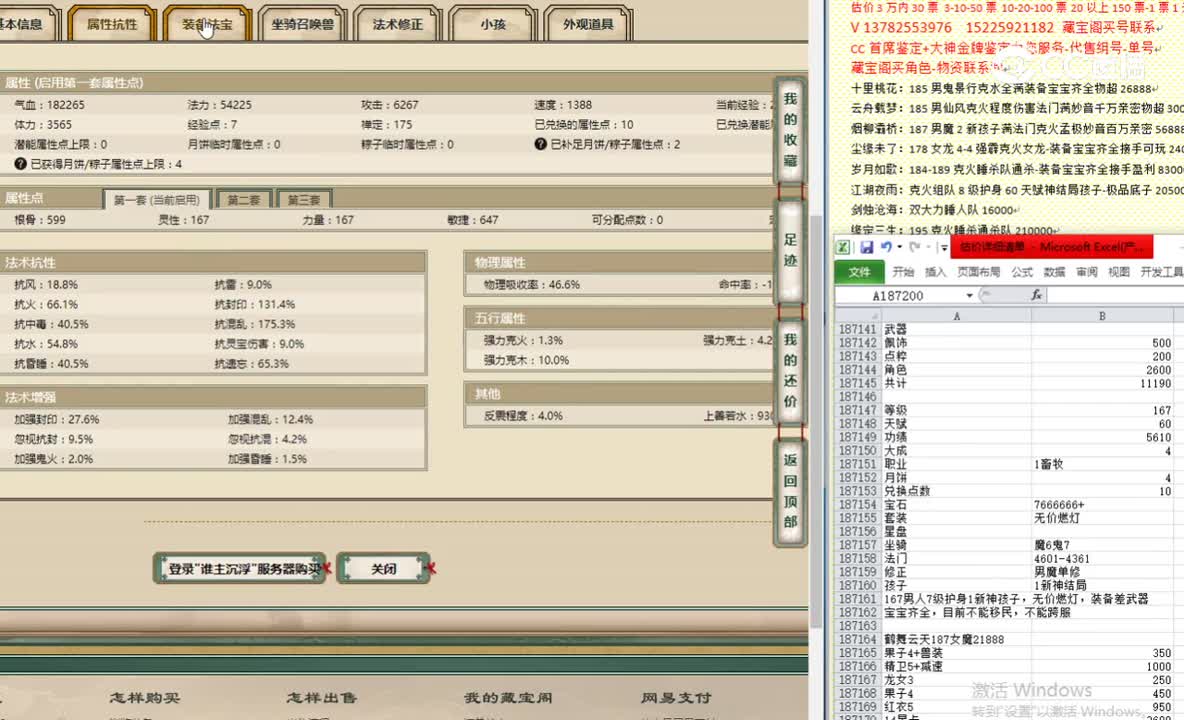Click the 气血 : 182265 stat
1184x720 pixels.
click(50, 104)
